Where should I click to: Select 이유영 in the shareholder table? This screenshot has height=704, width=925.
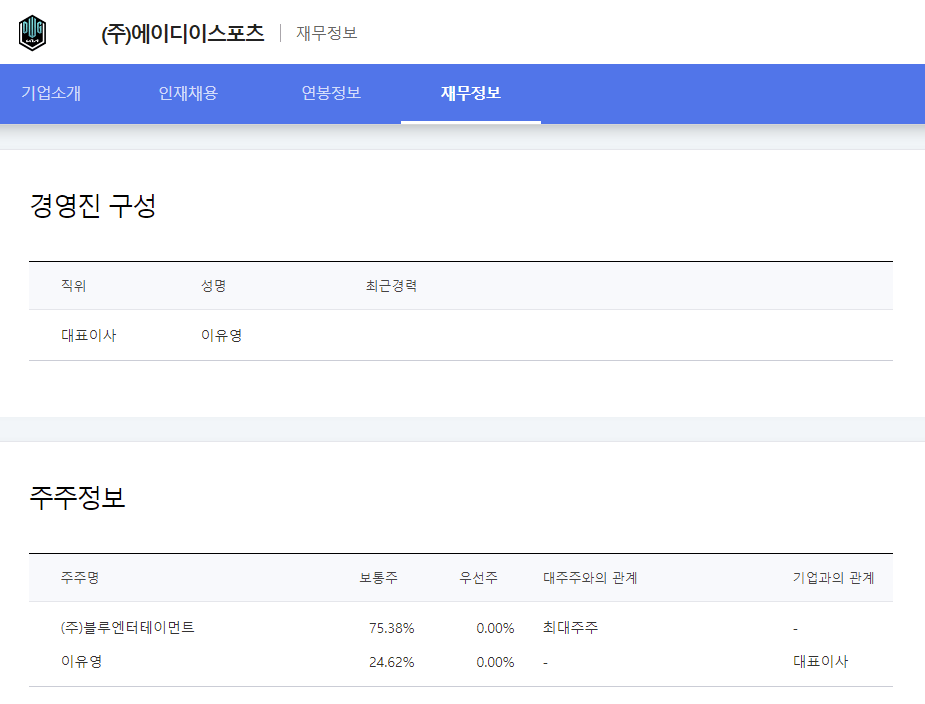pos(81,662)
